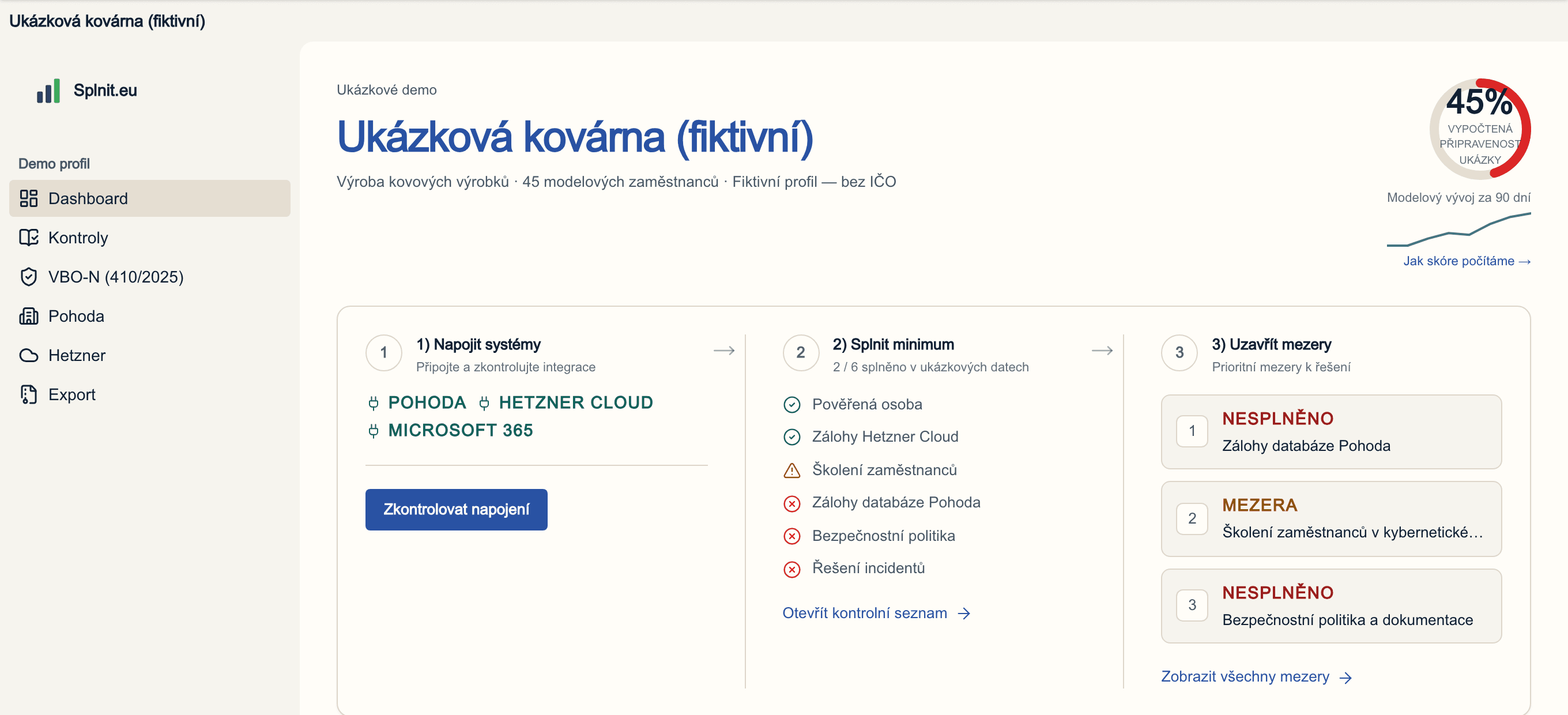1568x715 pixels.
Task: Click the Ukázková kovárna (fiktivní) main heading
Action: (x=575, y=138)
